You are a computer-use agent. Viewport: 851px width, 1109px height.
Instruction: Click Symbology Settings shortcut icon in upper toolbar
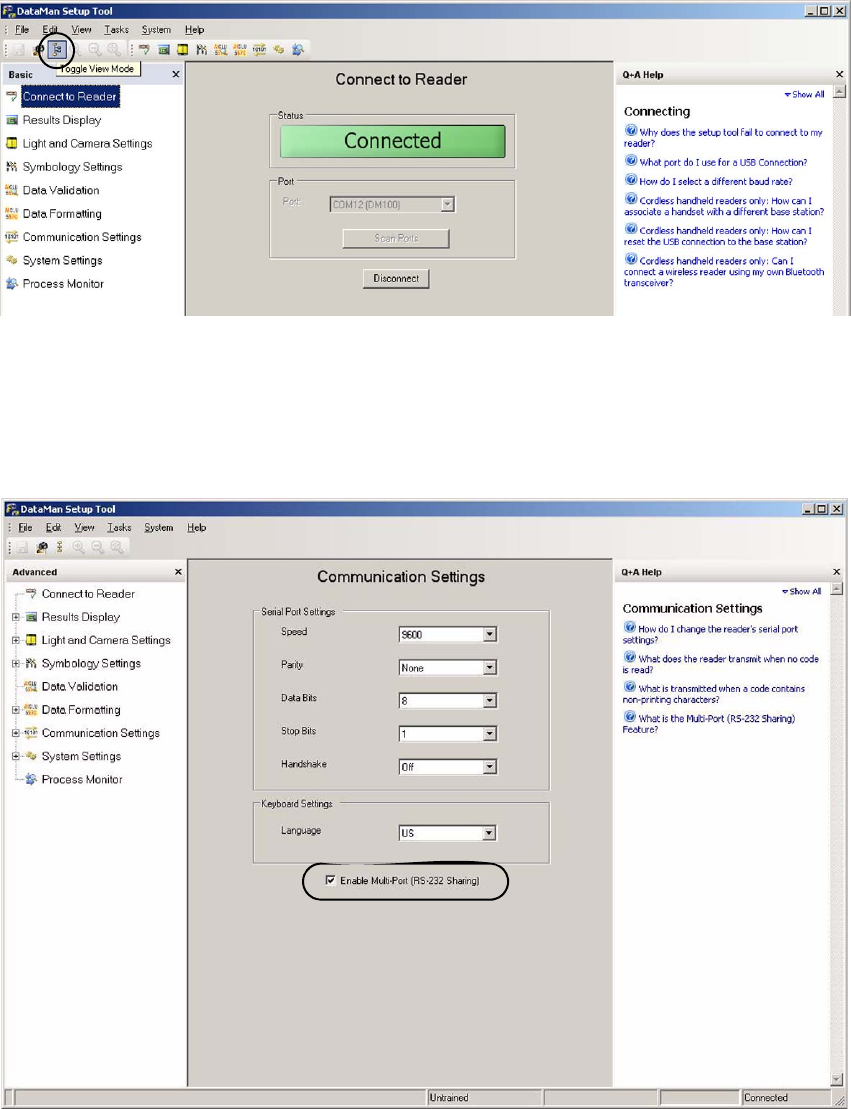pyautogui.click(x=202, y=50)
